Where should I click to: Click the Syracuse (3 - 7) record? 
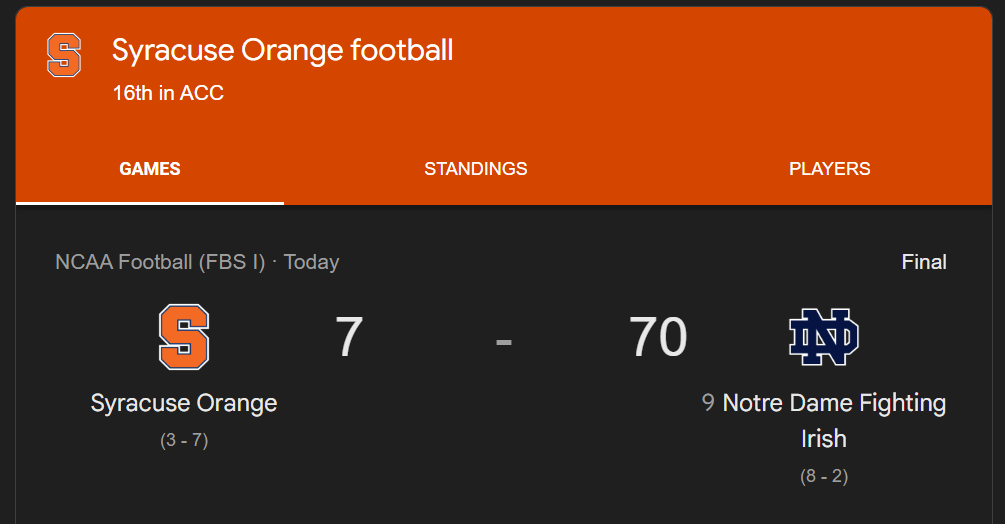click(x=184, y=440)
